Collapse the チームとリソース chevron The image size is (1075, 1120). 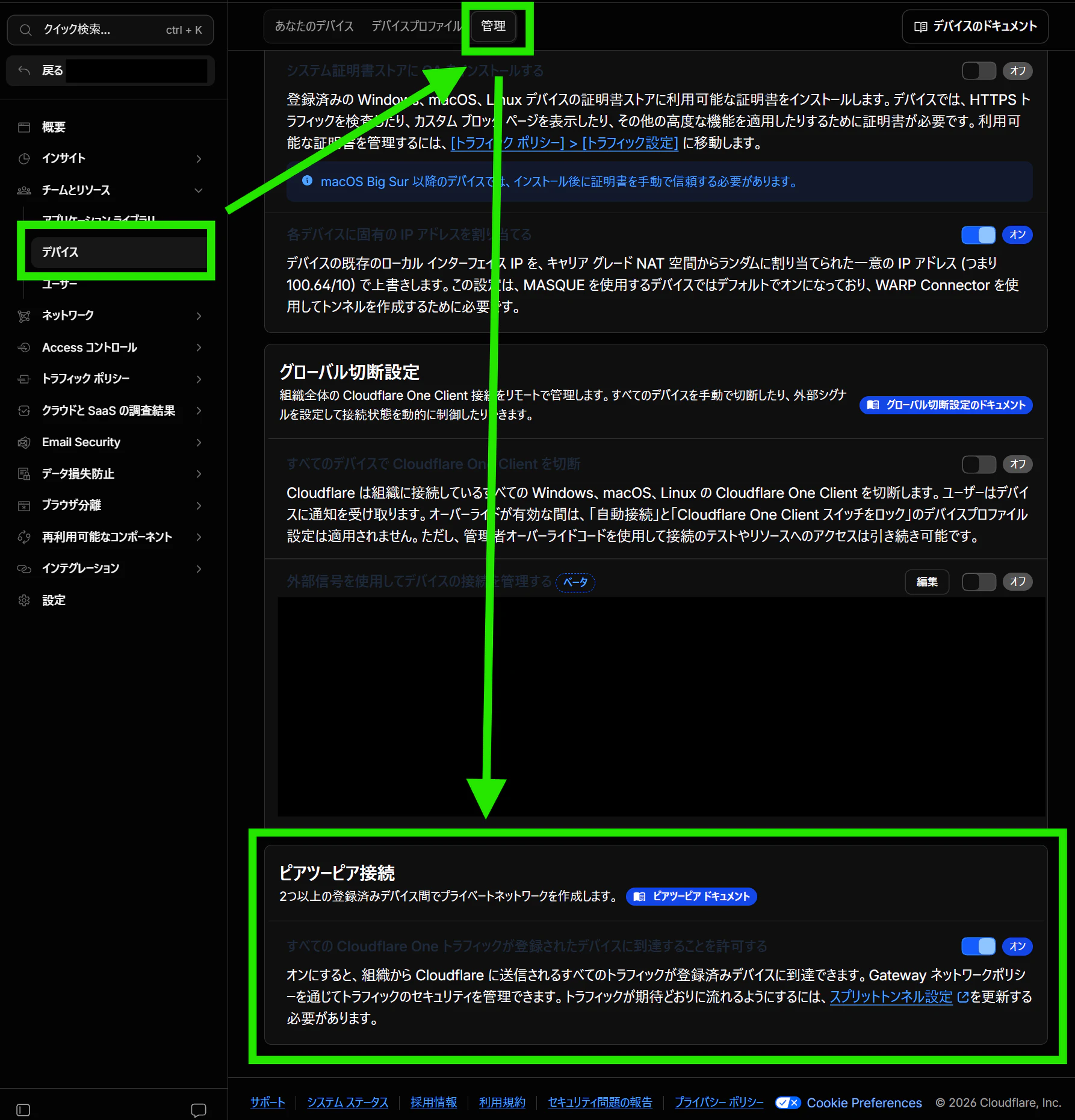click(x=199, y=190)
